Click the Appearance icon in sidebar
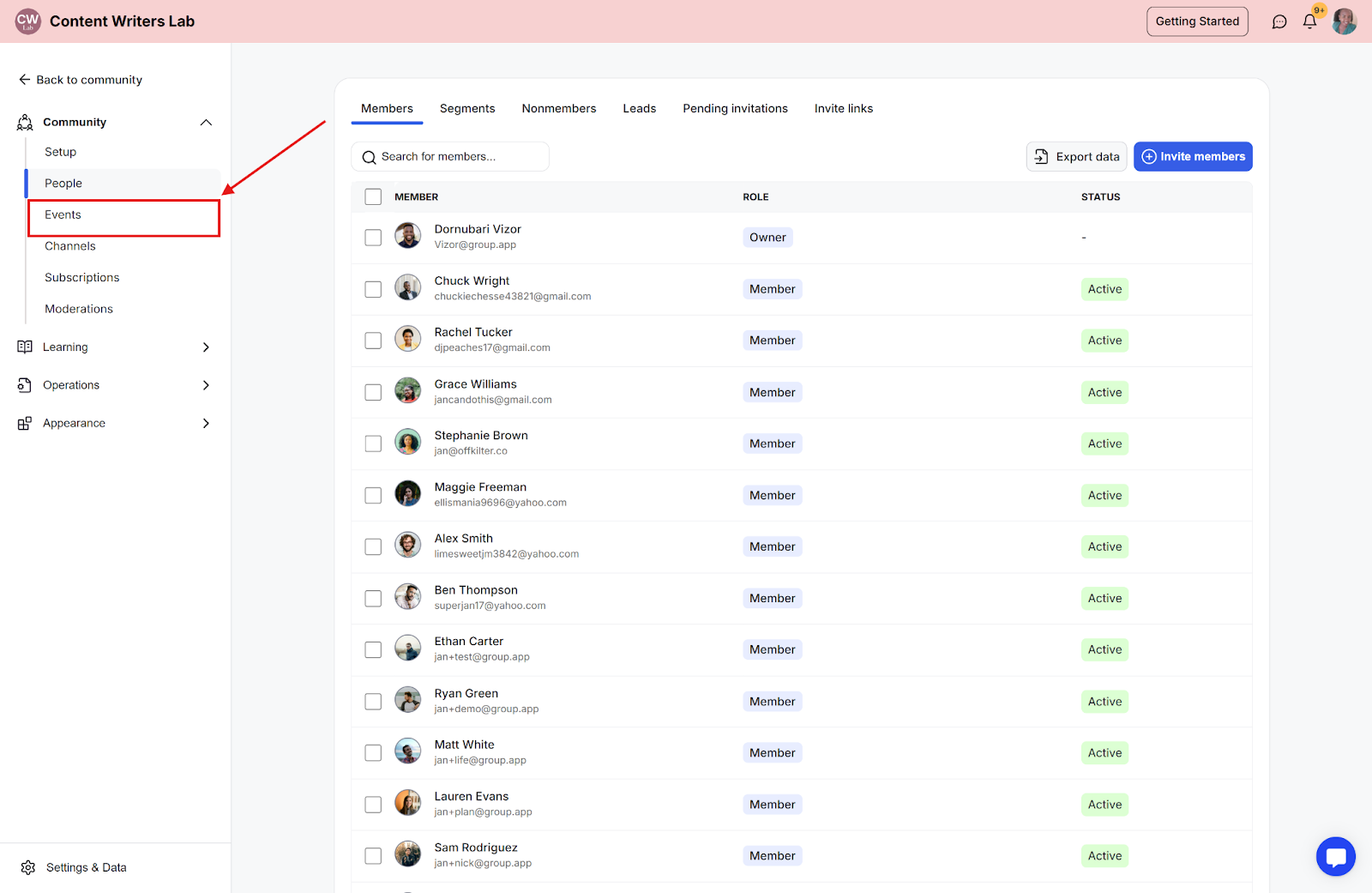1372x893 pixels. click(25, 423)
